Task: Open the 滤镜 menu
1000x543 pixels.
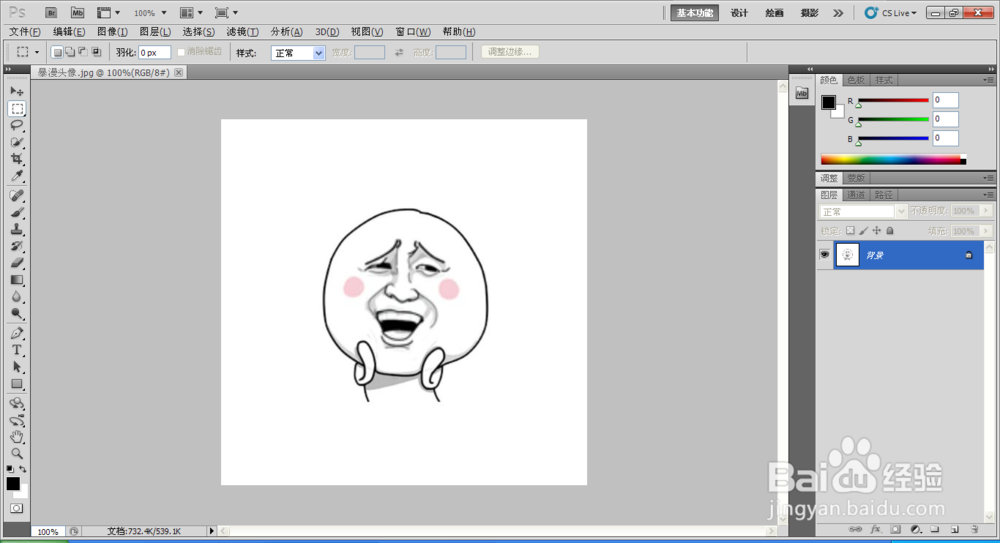Action: pyautogui.click(x=242, y=31)
